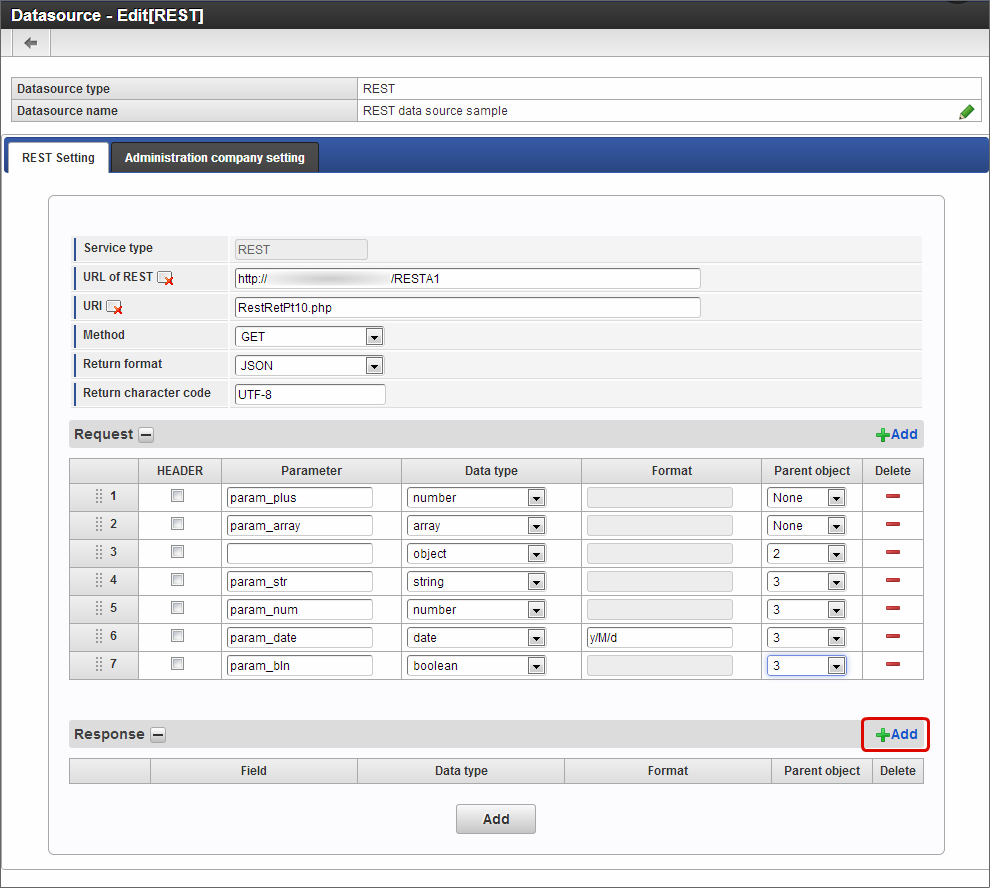This screenshot has width=990, height=888.
Task: Open data type dropdown for param_plus
Action: (476, 498)
